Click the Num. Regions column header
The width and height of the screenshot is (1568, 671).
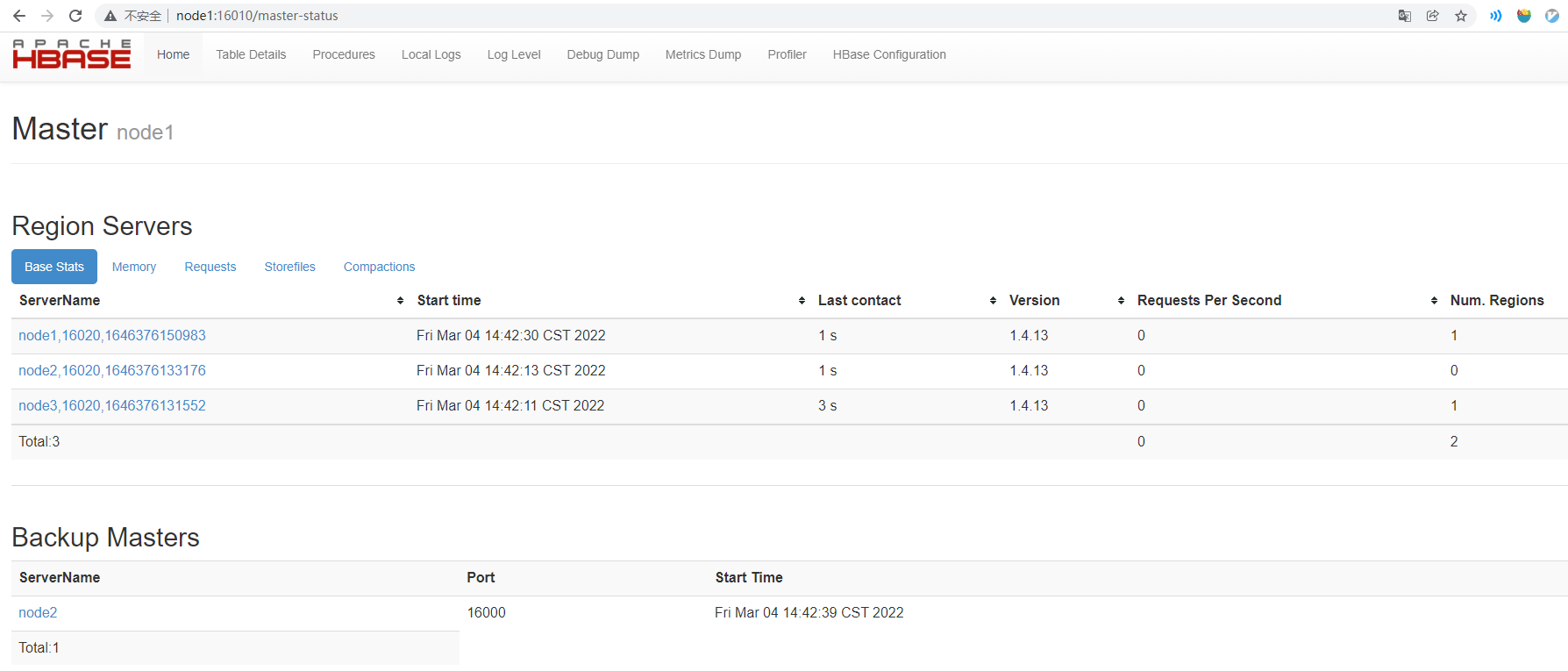coord(1497,300)
